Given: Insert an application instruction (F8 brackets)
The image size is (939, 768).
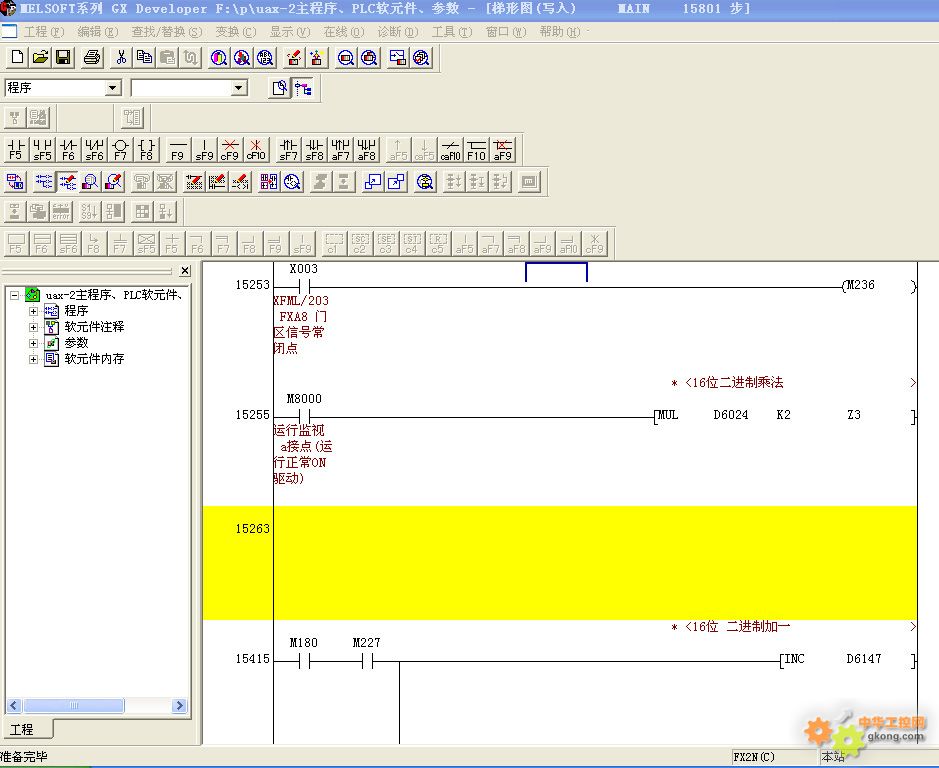Looking at the screenshot, I should point(146,150).
